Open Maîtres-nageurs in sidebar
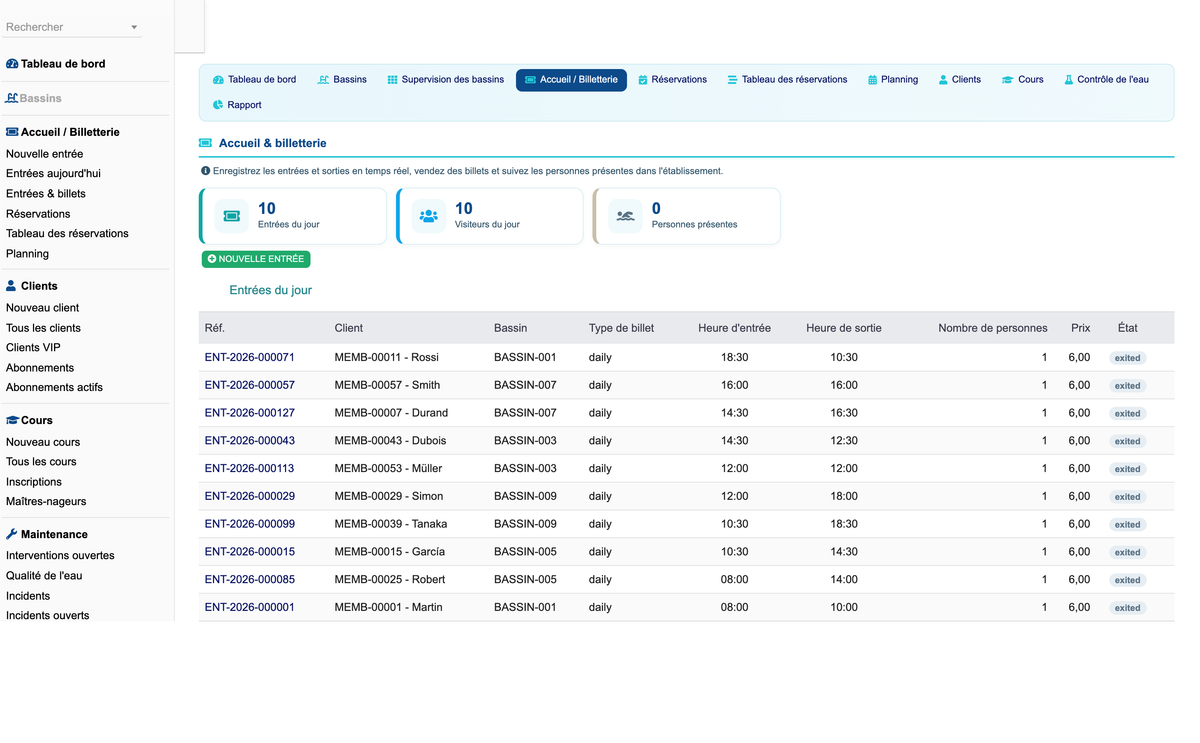 pos(46,502)
